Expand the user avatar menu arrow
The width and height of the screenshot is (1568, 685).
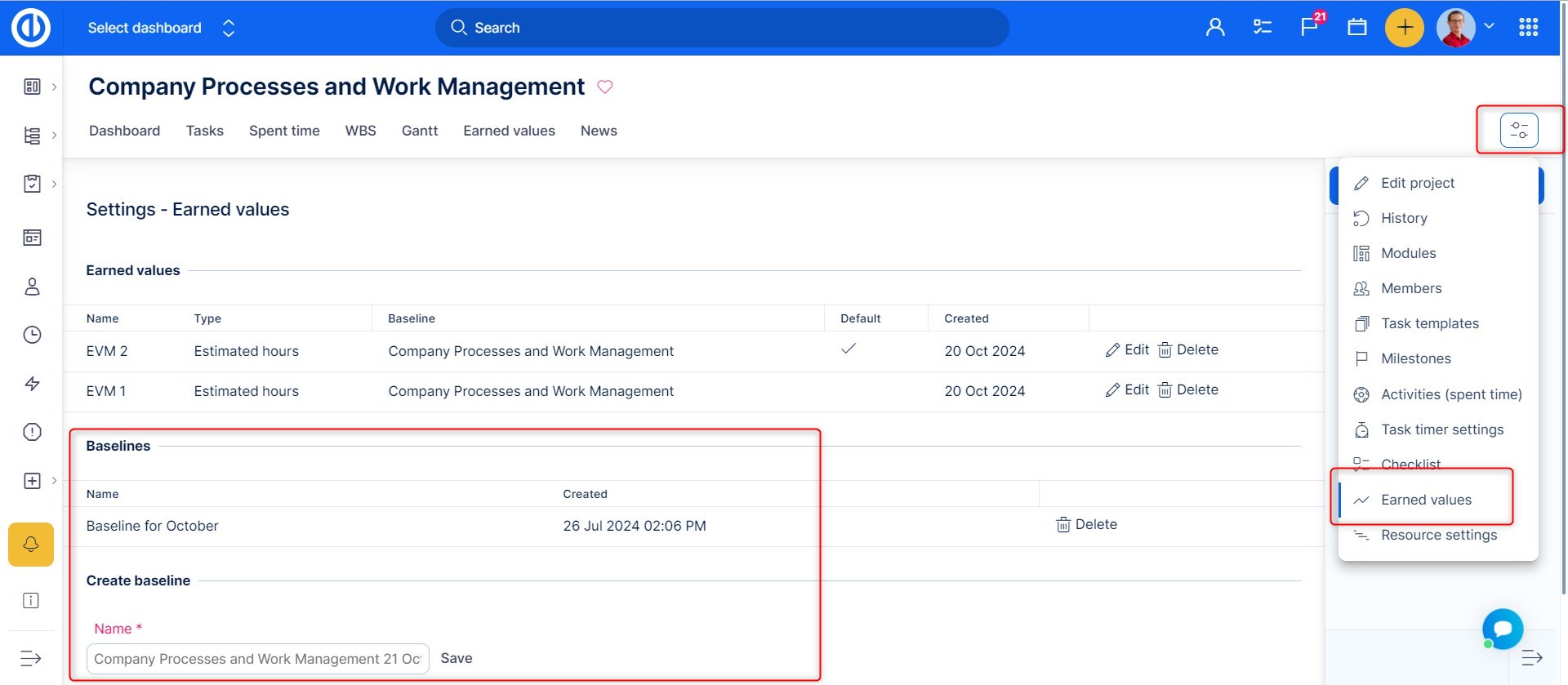point(1489,26)
